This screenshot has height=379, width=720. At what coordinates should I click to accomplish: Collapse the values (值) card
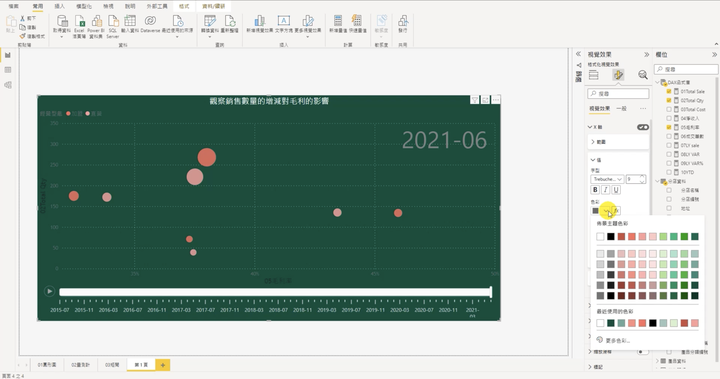pyautogui.click(x=593, y=160)
